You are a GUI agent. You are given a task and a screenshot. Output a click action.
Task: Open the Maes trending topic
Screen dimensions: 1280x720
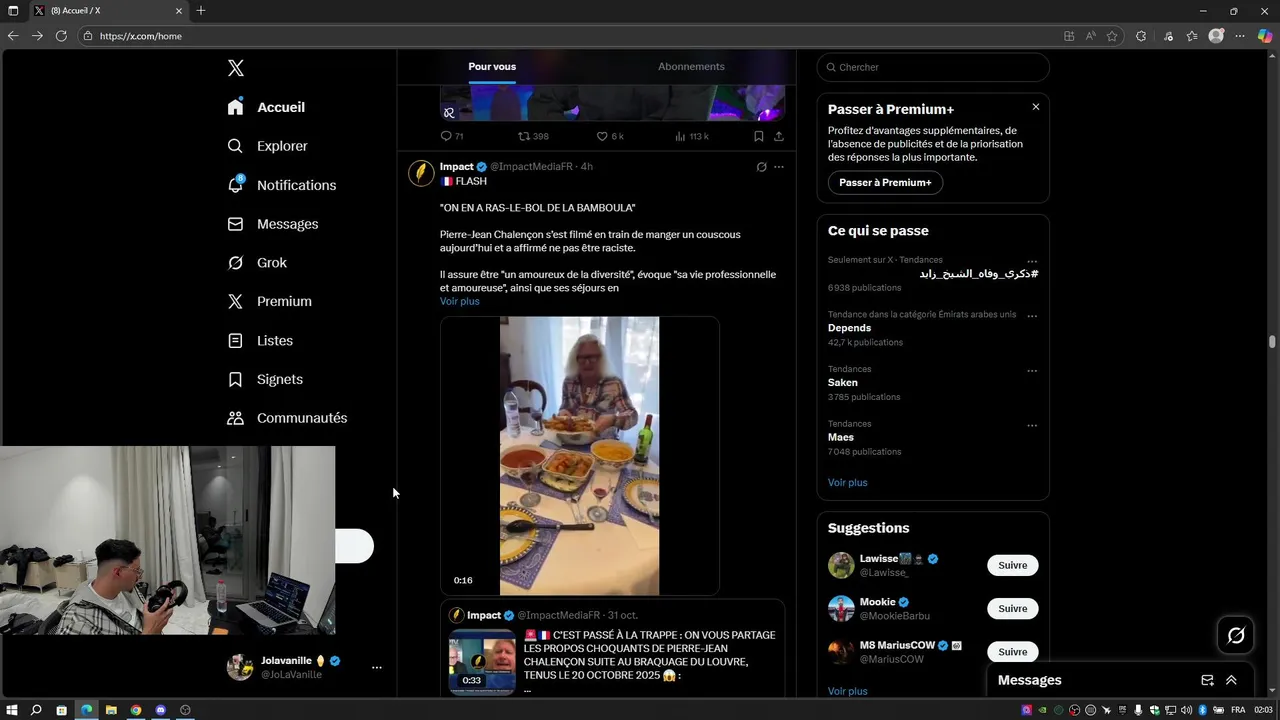[x=841, y=437]
